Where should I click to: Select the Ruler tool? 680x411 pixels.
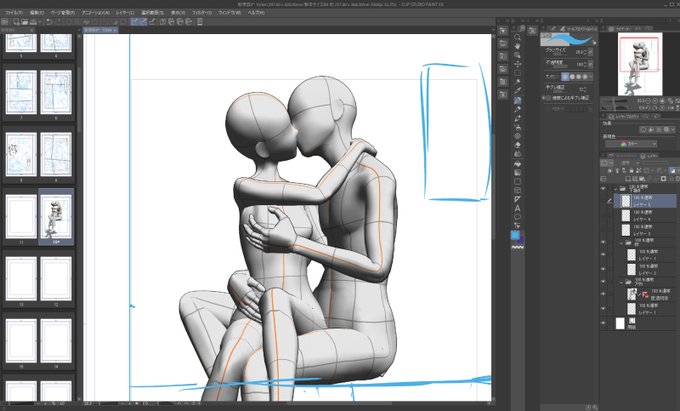[517, 199]
